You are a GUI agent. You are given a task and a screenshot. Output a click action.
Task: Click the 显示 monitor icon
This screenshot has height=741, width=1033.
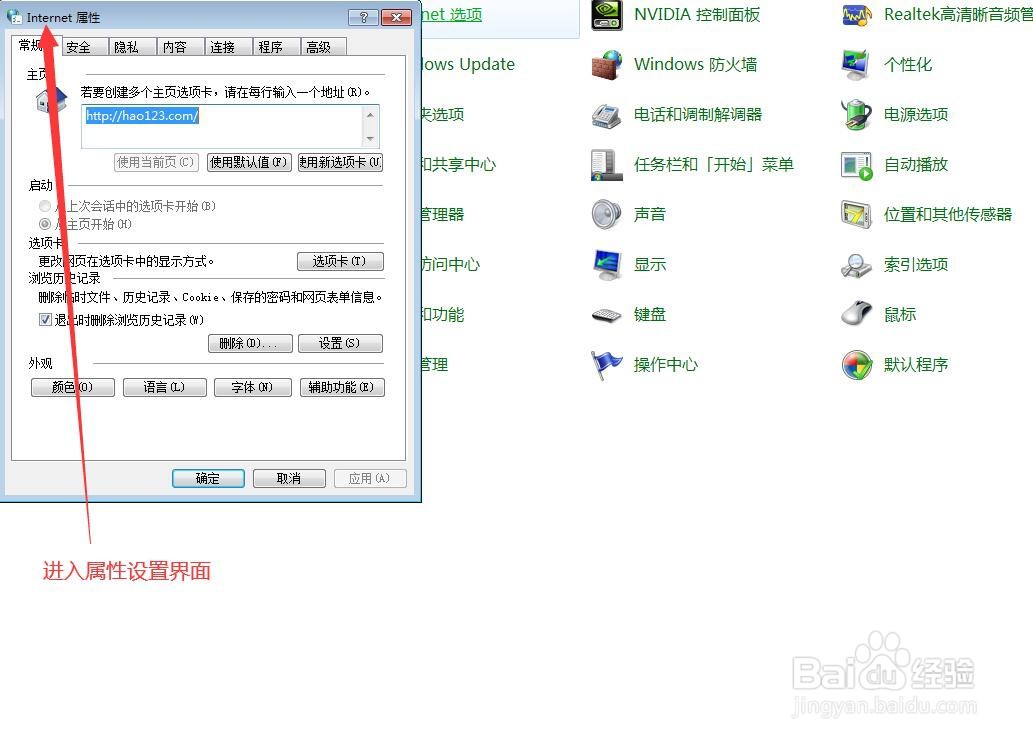coord(607,265)
